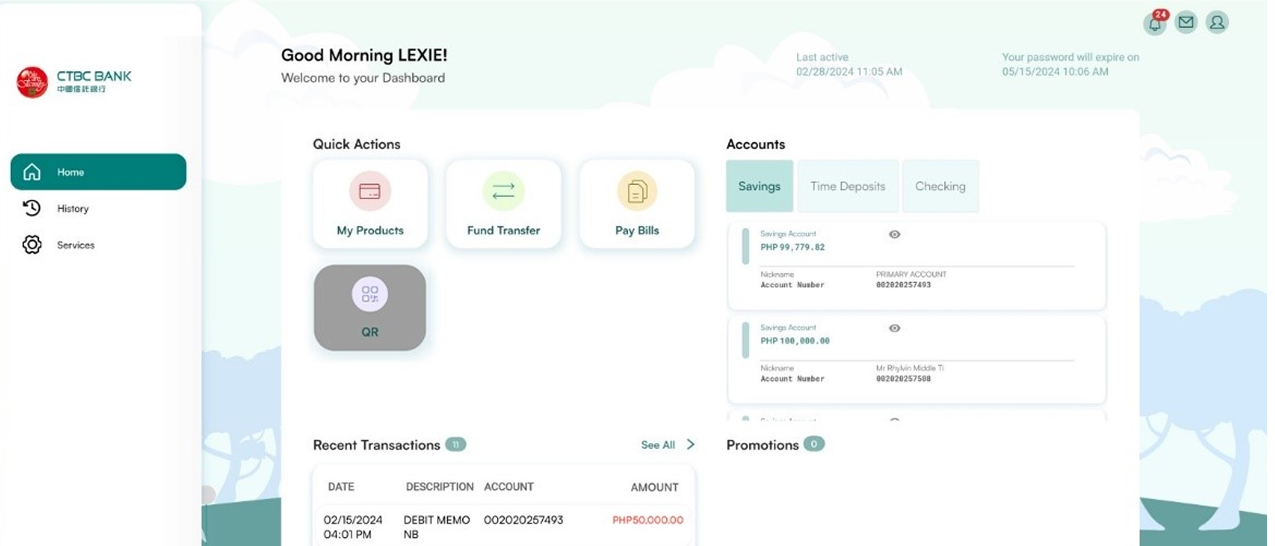
Task: Open notifications bell with 24 badge
Action: pyautogui.click(x=1156, y=22)
